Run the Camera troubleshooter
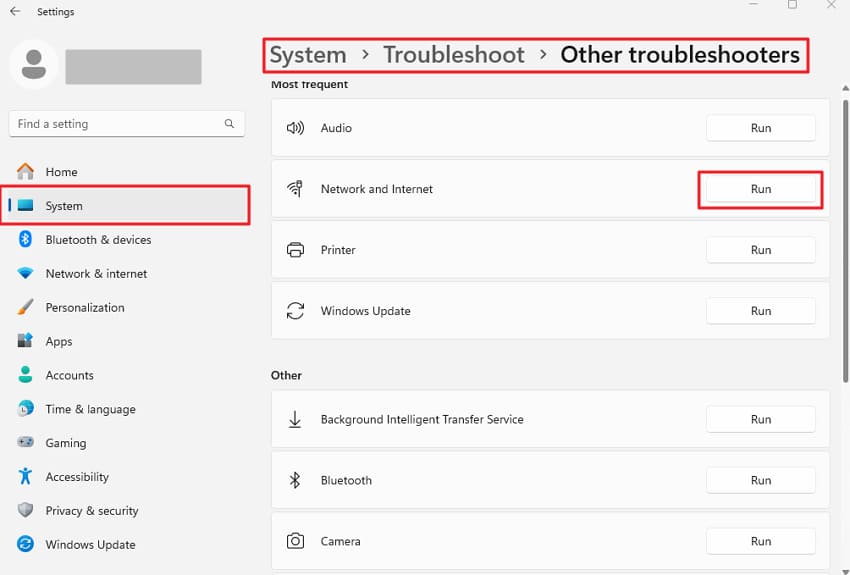This screenshot has height=575, width=850. pyautogui.click(x=761, y=541)
